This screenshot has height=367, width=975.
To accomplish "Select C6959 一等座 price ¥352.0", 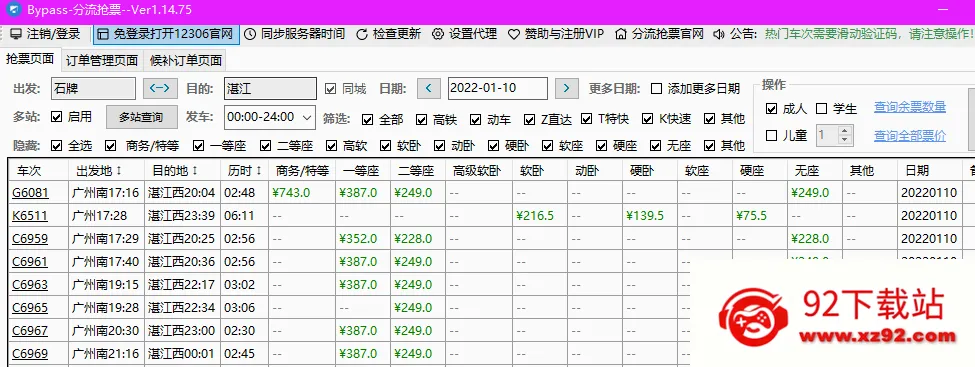I will pos(358,239).
